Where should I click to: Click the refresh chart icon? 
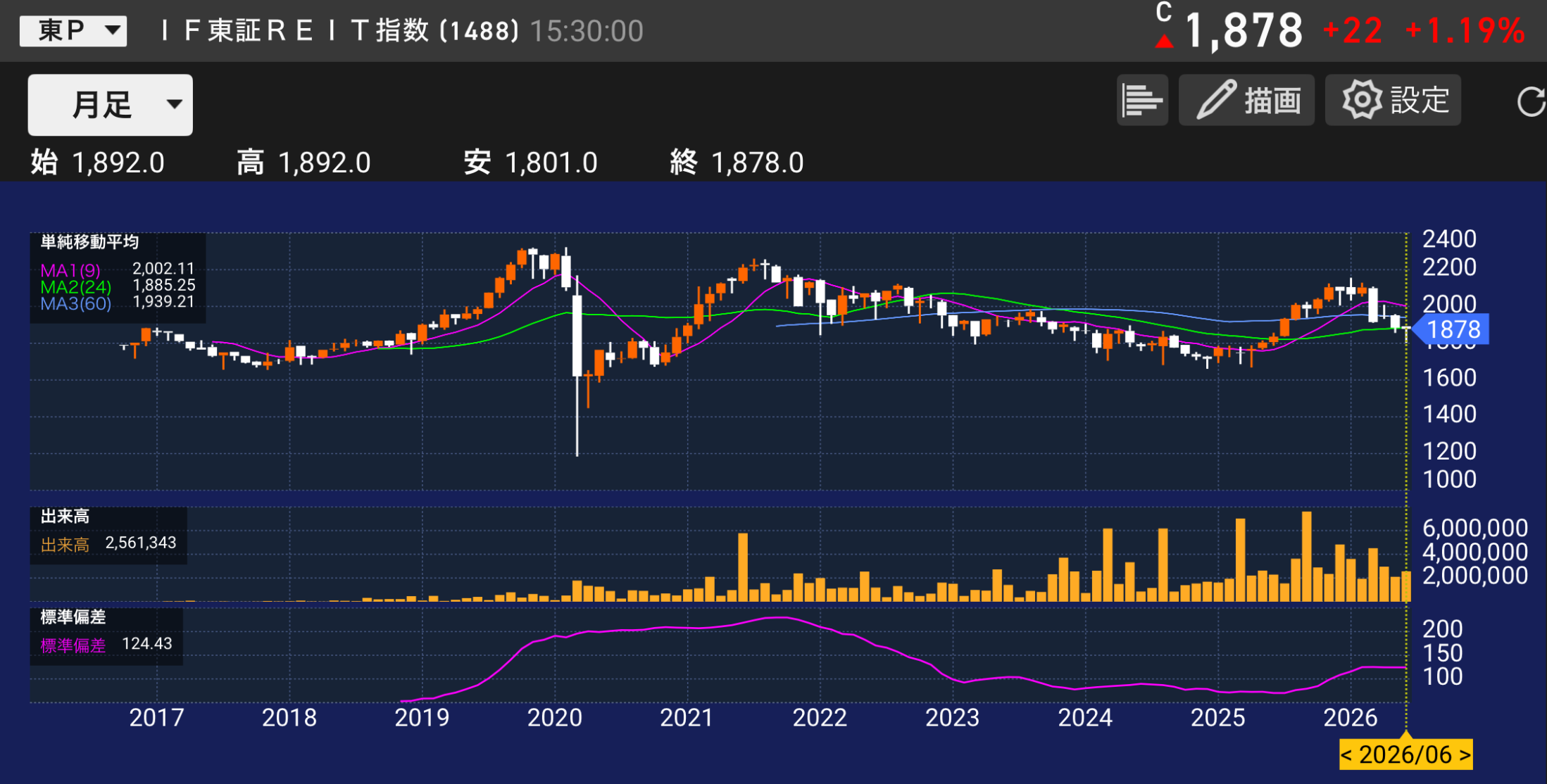pyautogui.click(x=1531, y=101)
